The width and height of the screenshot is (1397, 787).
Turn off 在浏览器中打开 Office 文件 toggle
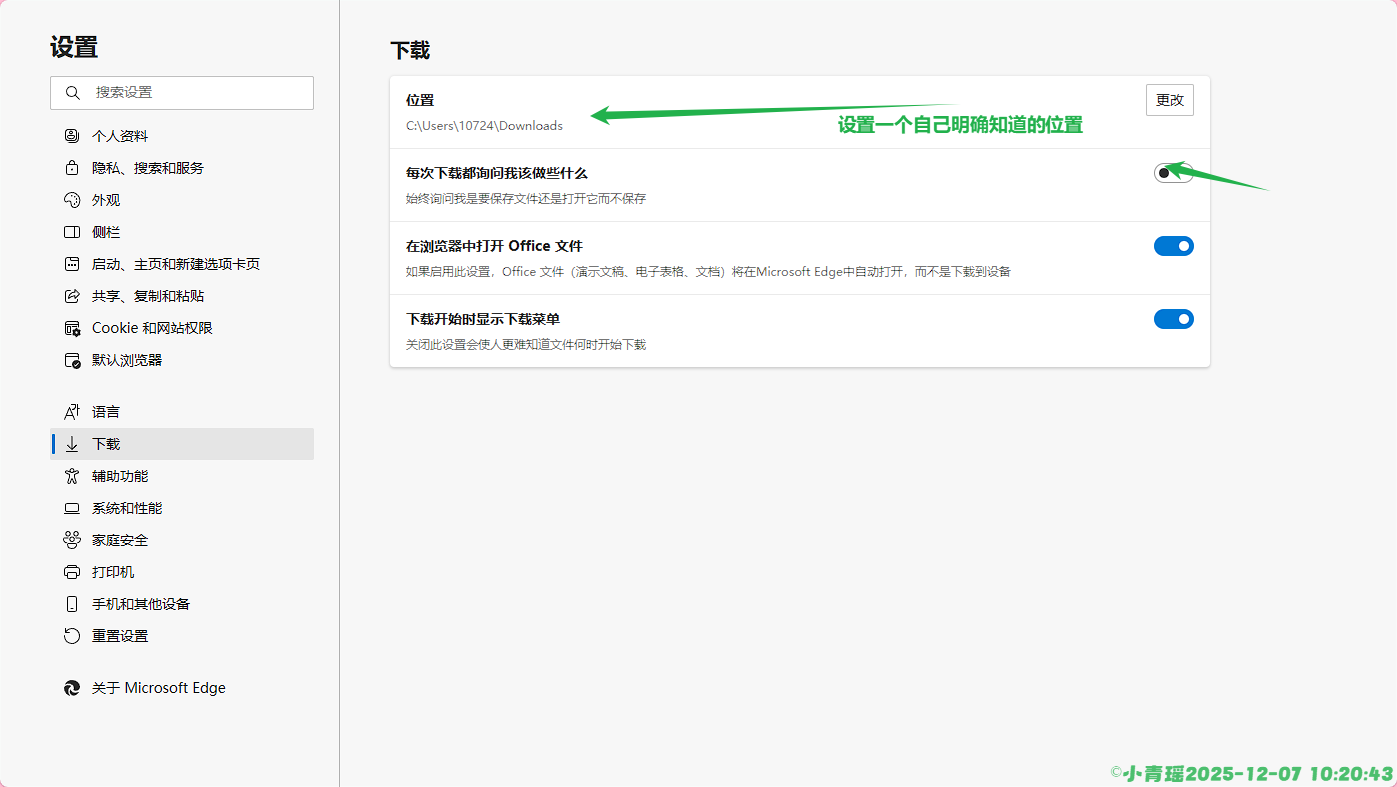[1174, 246]
